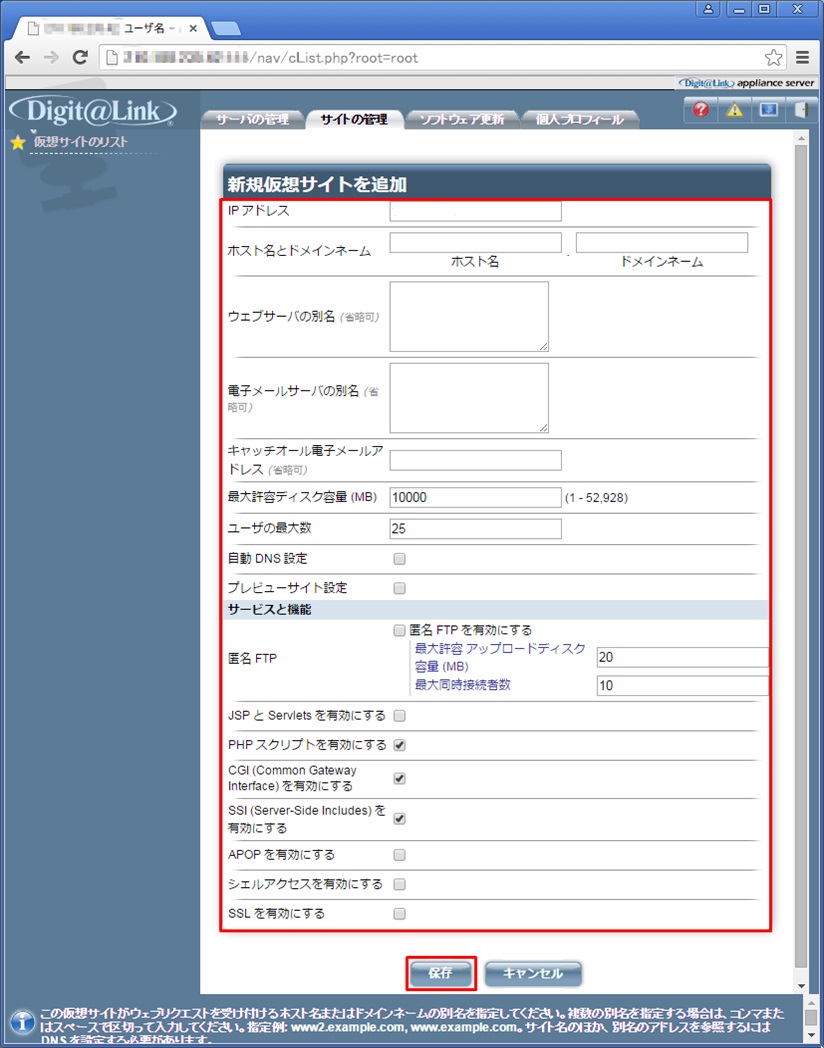Enable 自動 DNS 設定 checkbox
This screenshot has height=1048, width=824.
tap(400, 559)
